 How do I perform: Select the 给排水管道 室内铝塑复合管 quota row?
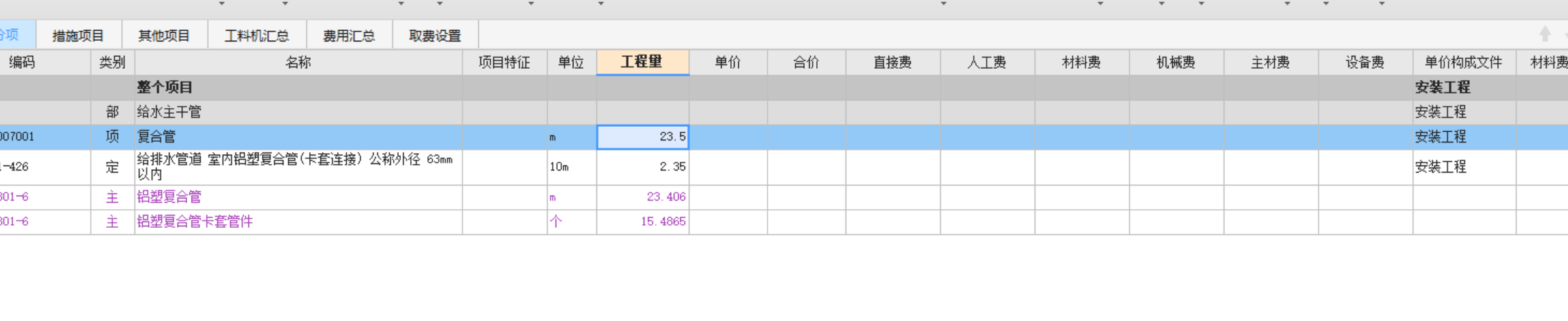click(294, 167)
